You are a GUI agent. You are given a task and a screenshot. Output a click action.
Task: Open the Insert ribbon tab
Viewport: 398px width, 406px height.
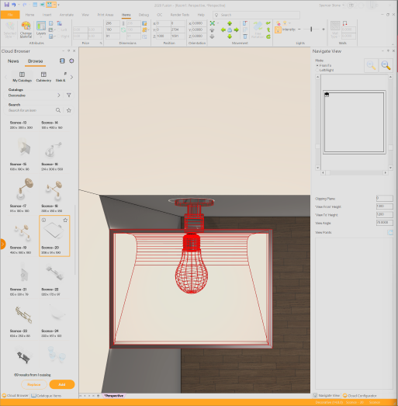tap(47, 15)
